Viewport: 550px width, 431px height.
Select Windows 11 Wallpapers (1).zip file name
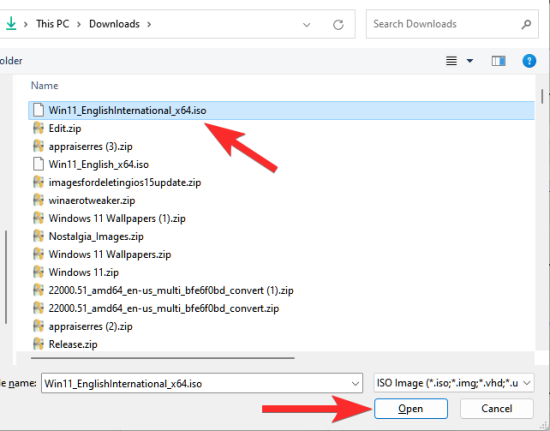click(x=117, y=218)
